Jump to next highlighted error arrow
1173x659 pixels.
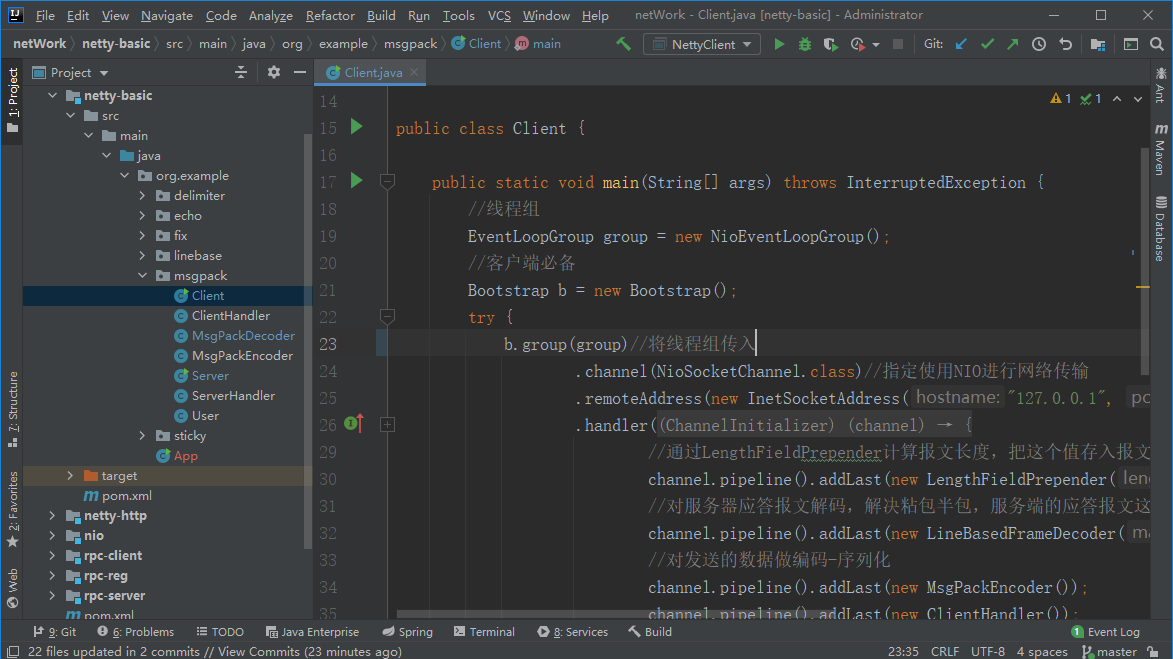tap(1138, 99)
